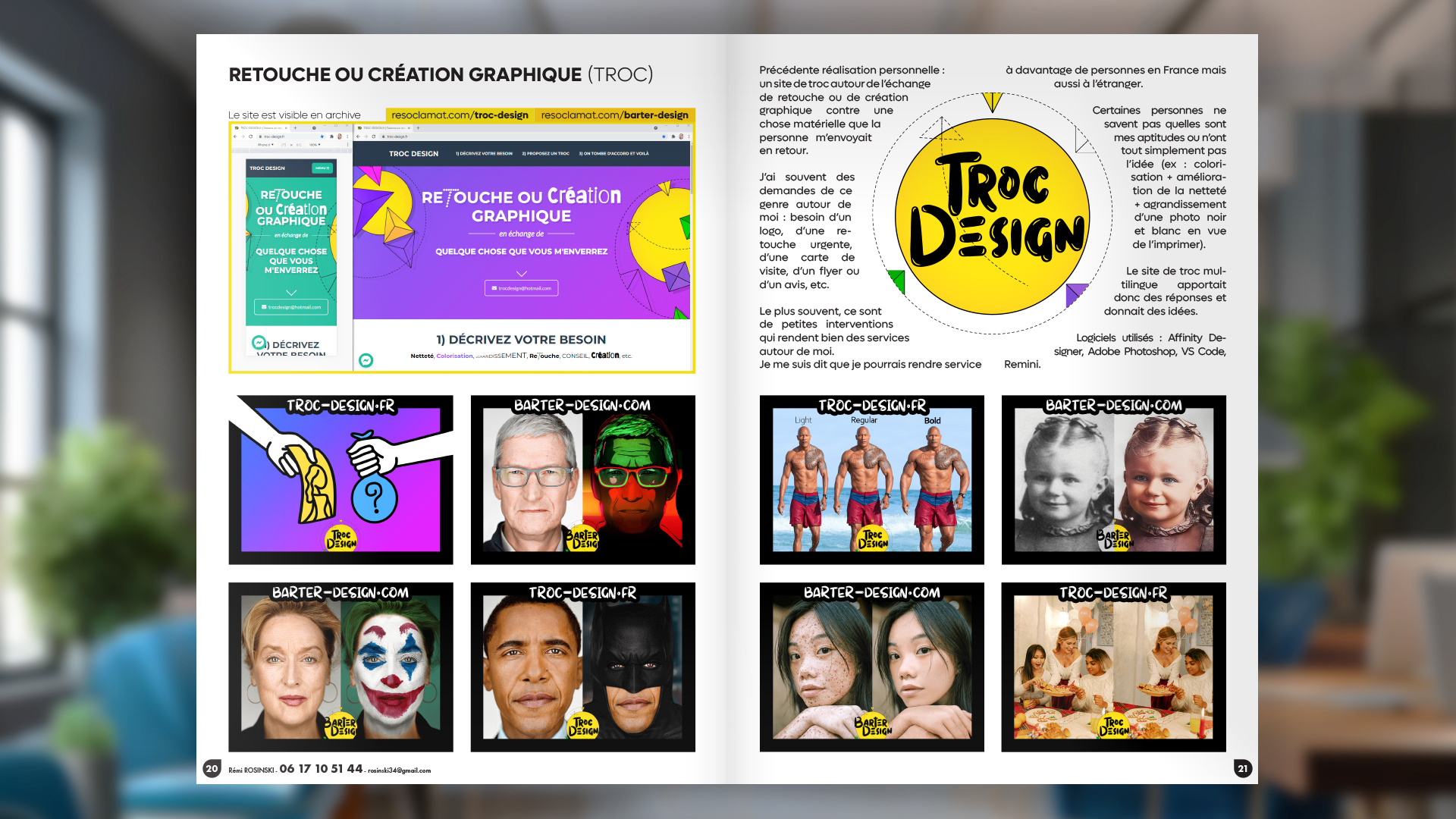Open the iPhone 8 device dropdown

(265, 145)
